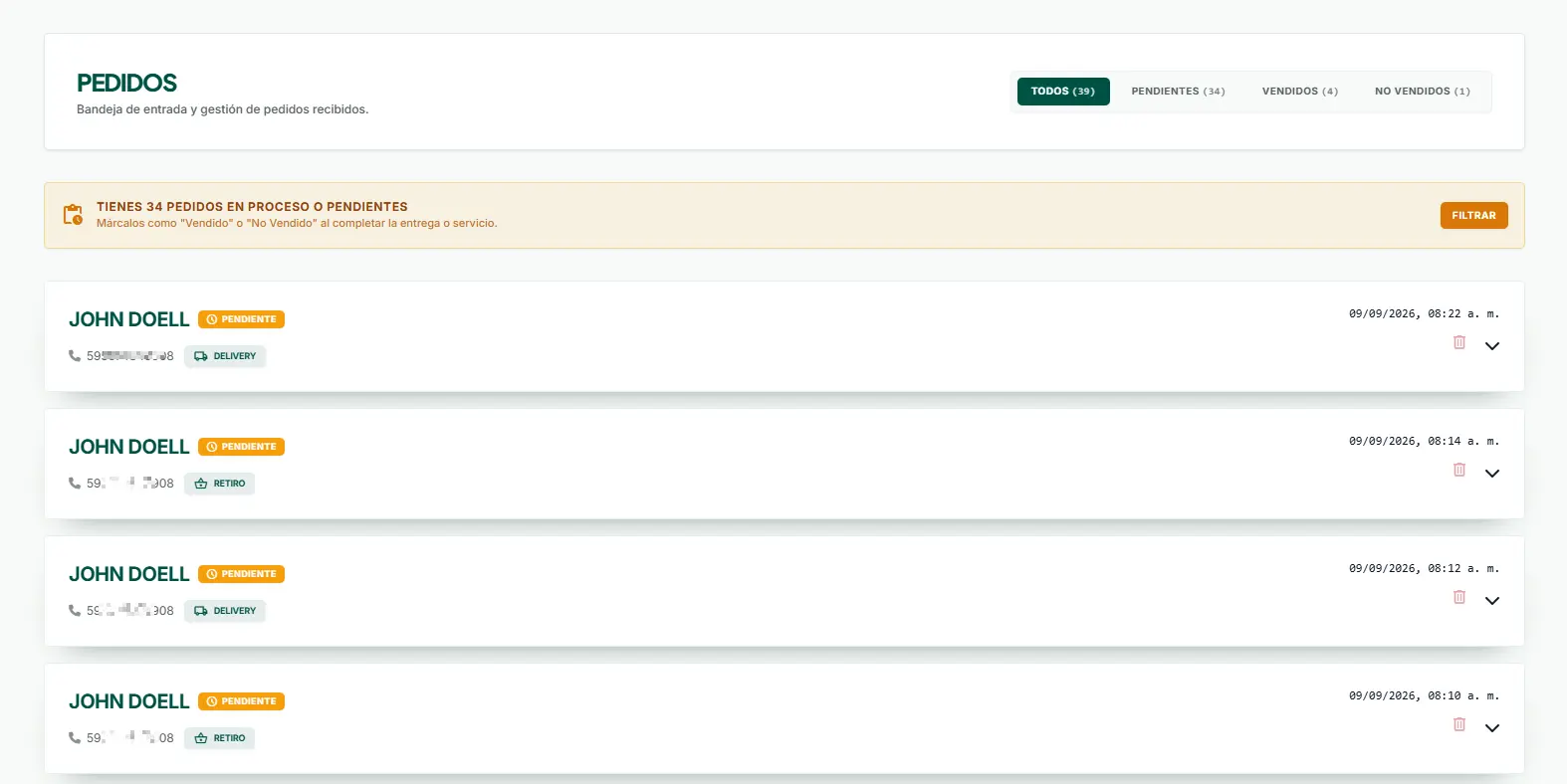Click timestamp 09/09/2026, 08:10 a. m.
The image size is (1567, 784).
[x=1424, y=695]
